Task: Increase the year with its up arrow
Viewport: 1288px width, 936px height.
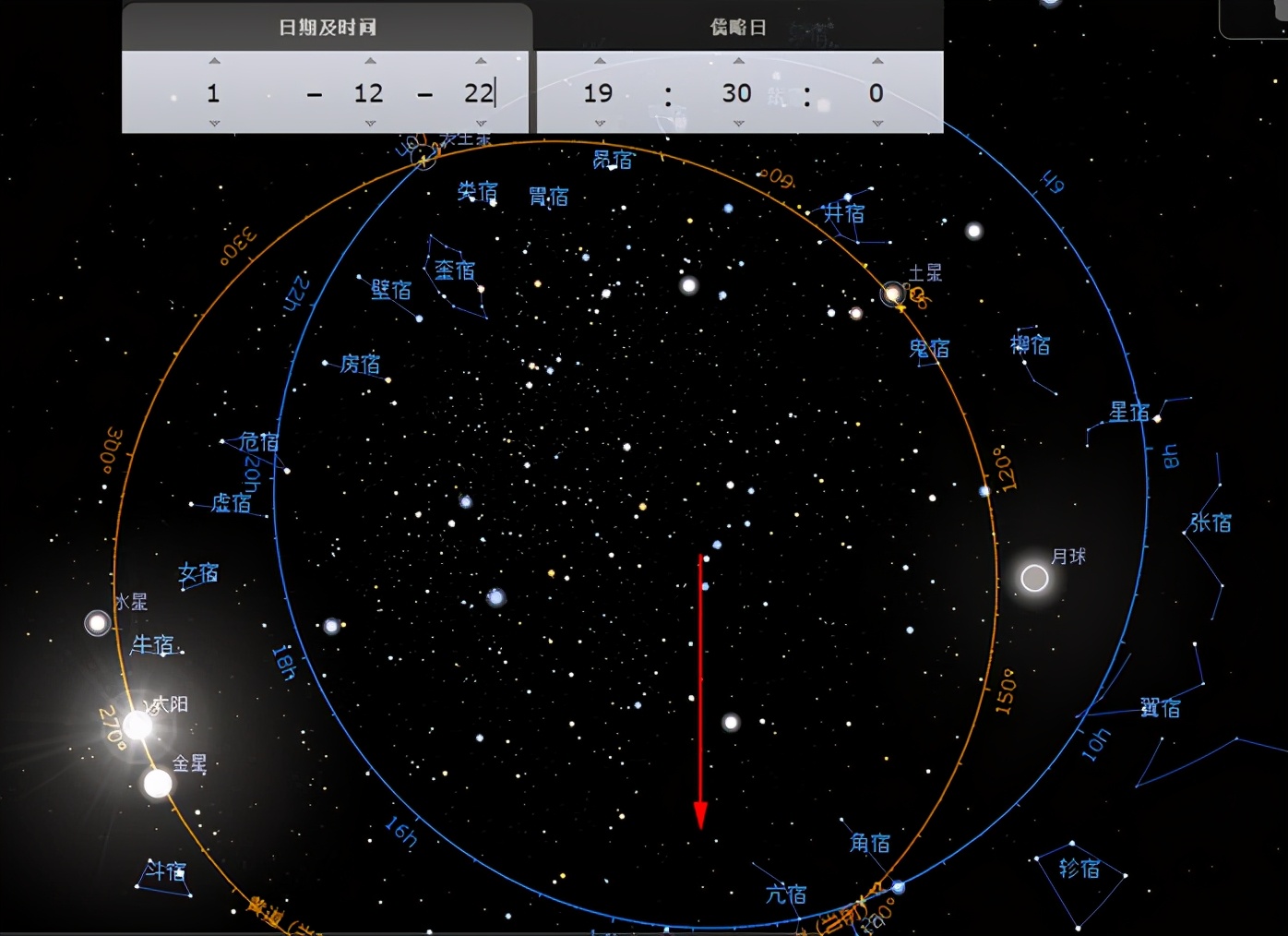Action: click(x=214, y=61)
